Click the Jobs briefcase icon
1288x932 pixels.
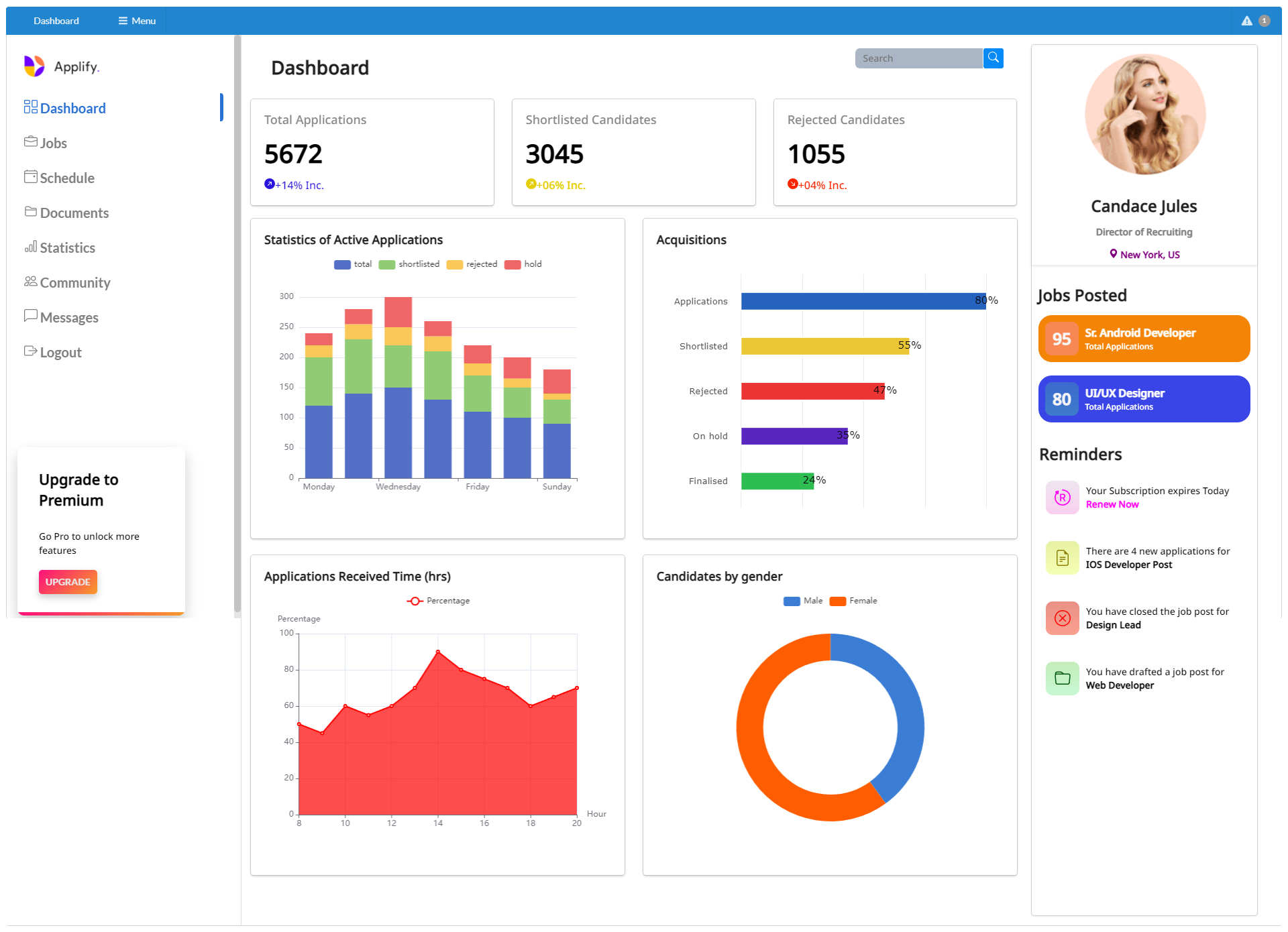[31, 141]
